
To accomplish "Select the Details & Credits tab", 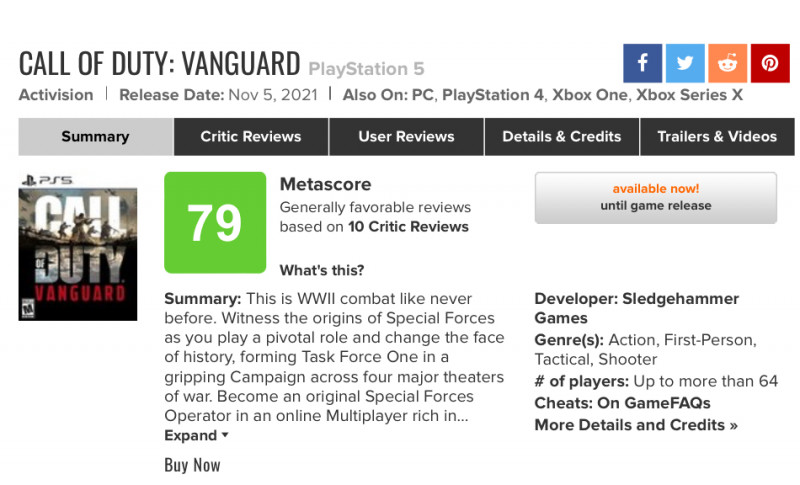I will coord(562,137).
